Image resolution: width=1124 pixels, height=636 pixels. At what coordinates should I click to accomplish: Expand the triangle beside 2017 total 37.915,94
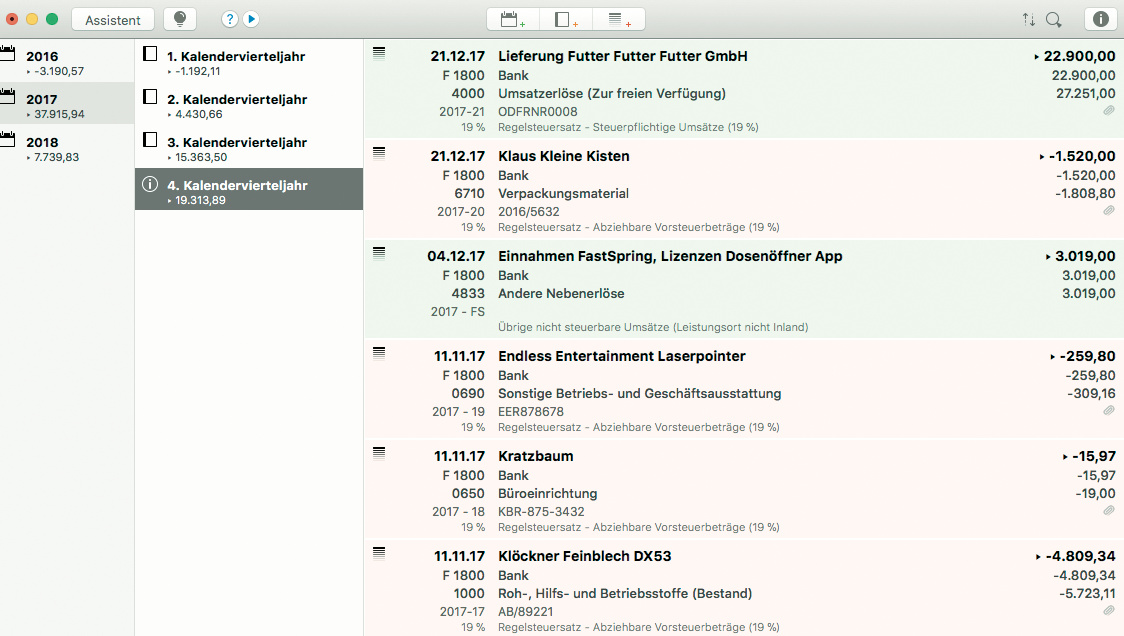click(x=29, y=115)
